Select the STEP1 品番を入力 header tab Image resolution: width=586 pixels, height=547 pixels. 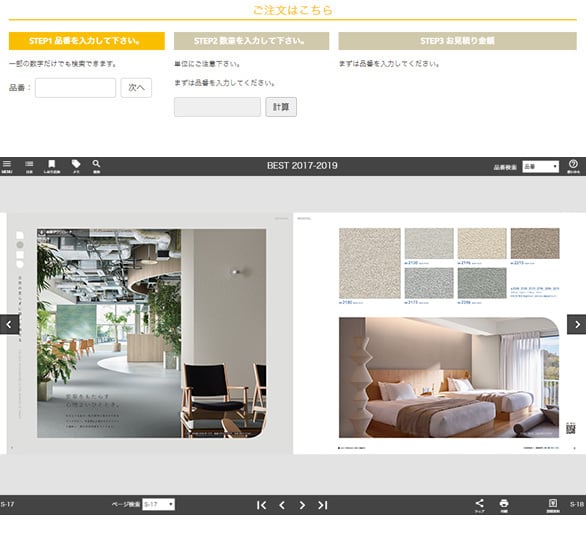point(87,41)
